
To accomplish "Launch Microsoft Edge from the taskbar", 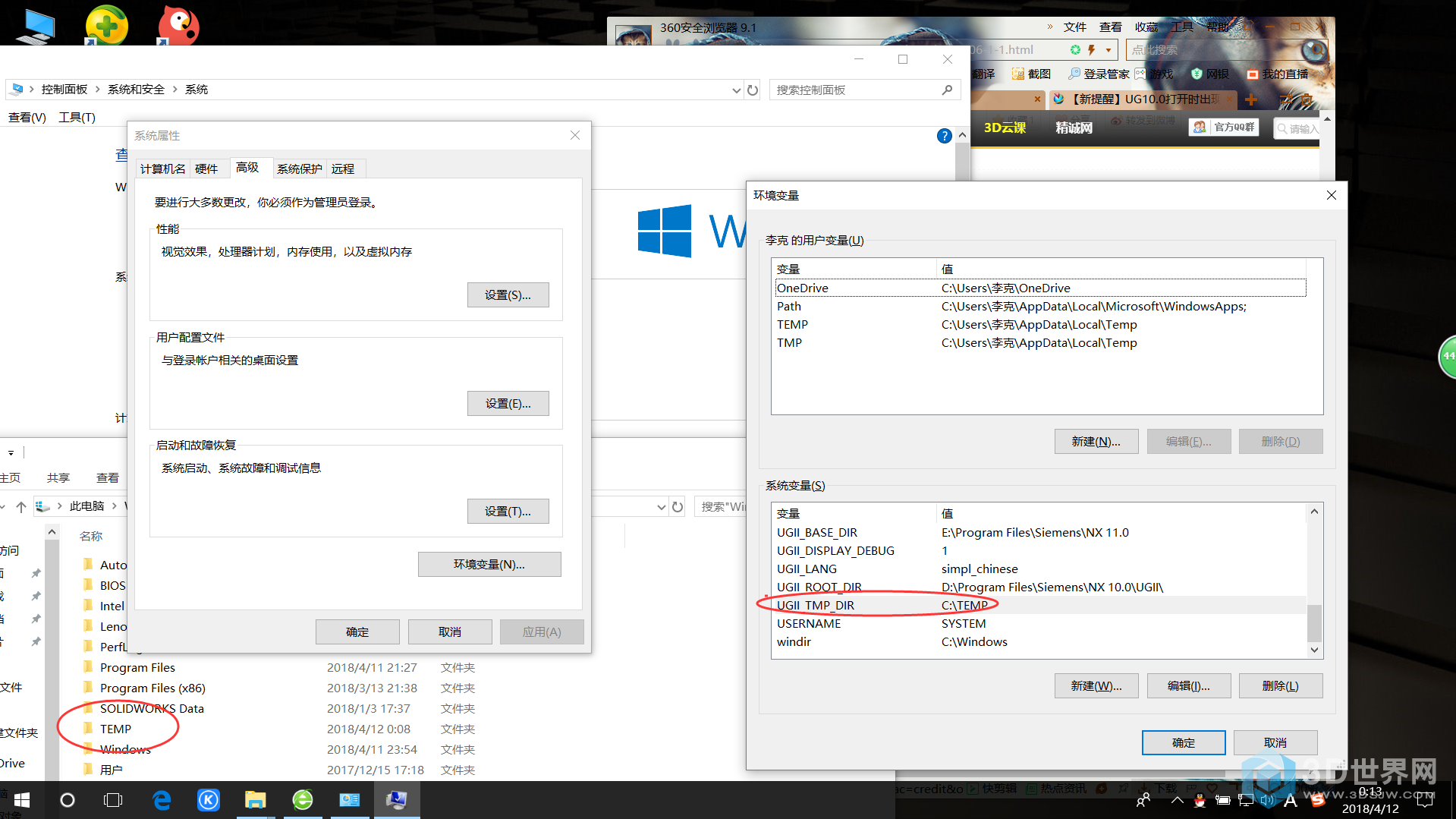I will tap(162, 800).
